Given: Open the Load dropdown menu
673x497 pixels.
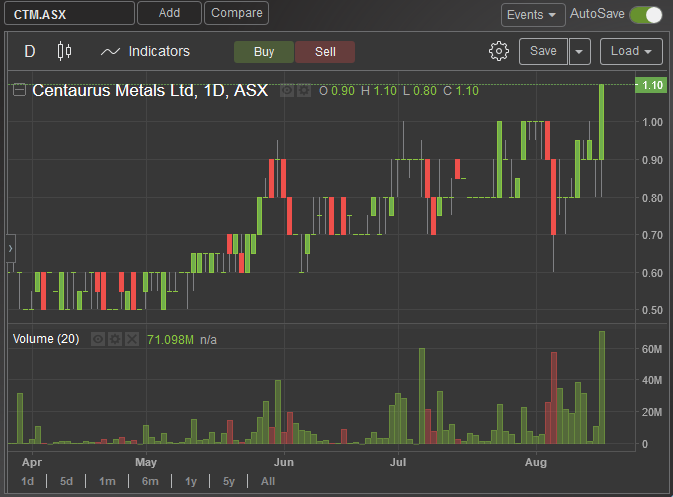Looking at the screenshot, I should point(631,51).
